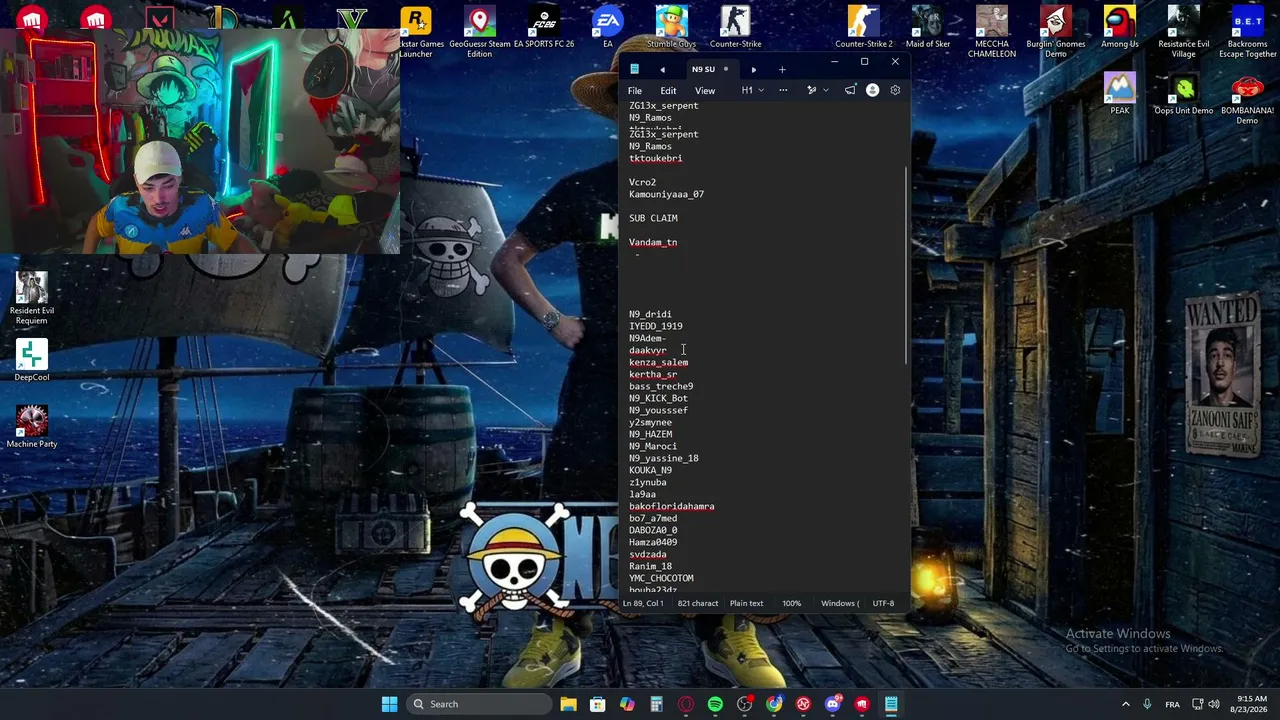Image resolution: width=1280 pixels, height=720 pixels.
Task: Select the Stumble Guys desktop shortcut
Action: click(x=671, y=27)
